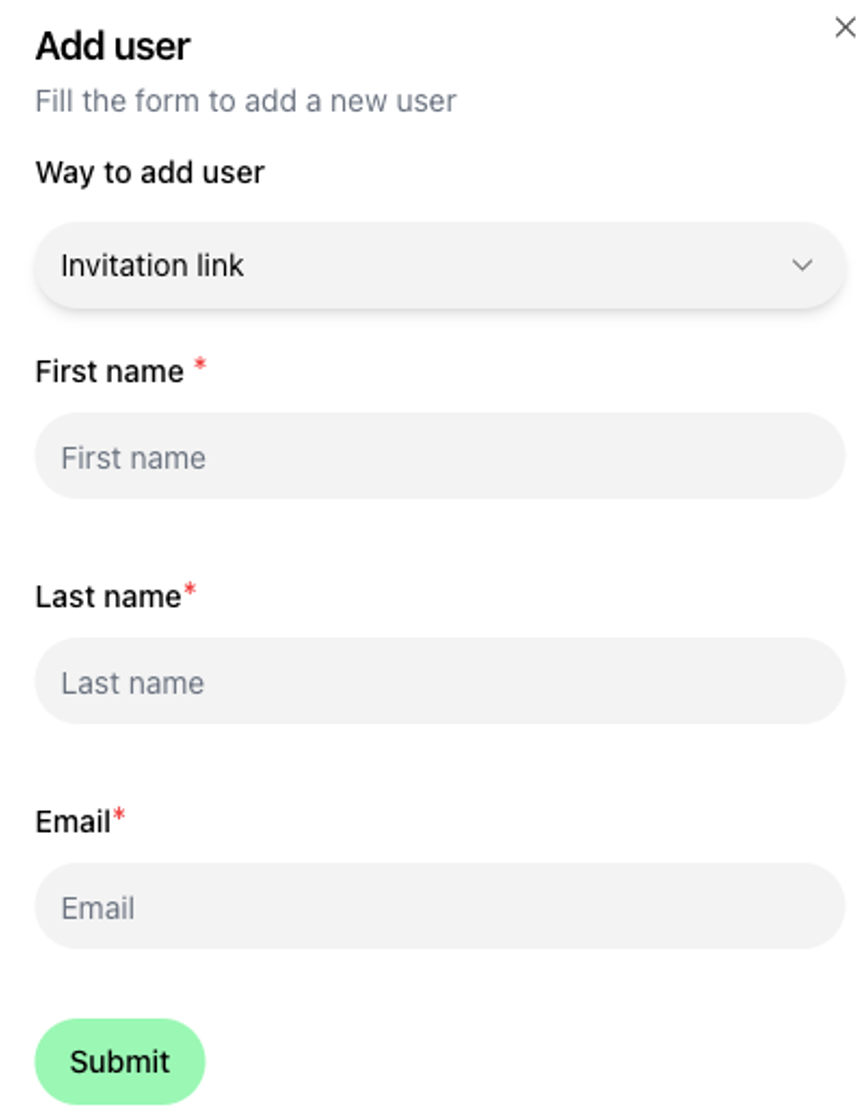Click the red asterisk beside Last name
Screen dimensions: 861x1117
(190, 590)
